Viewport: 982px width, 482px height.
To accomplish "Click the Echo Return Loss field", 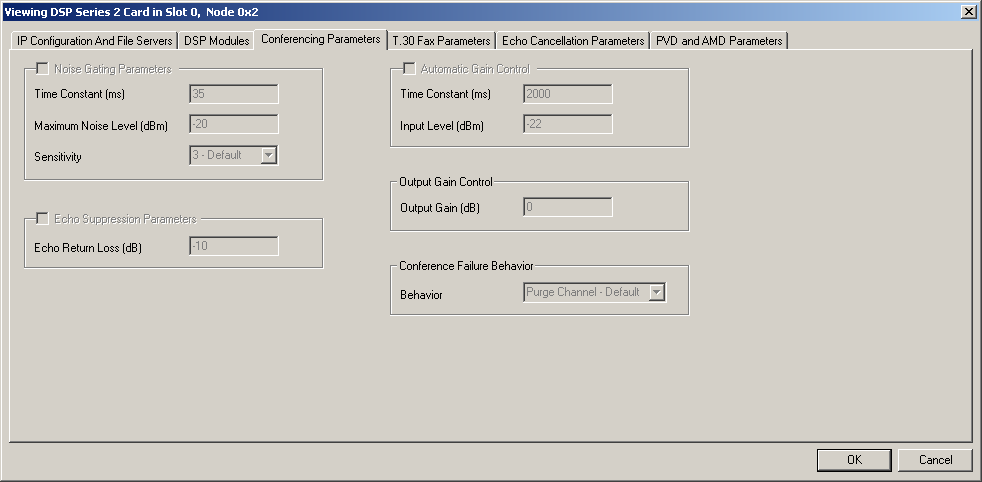I will coord(233,246).
